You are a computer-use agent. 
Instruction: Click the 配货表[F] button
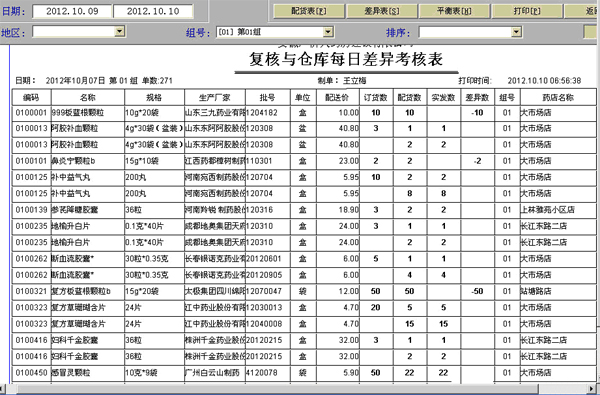pyautogui.click(x=309, y=11)
